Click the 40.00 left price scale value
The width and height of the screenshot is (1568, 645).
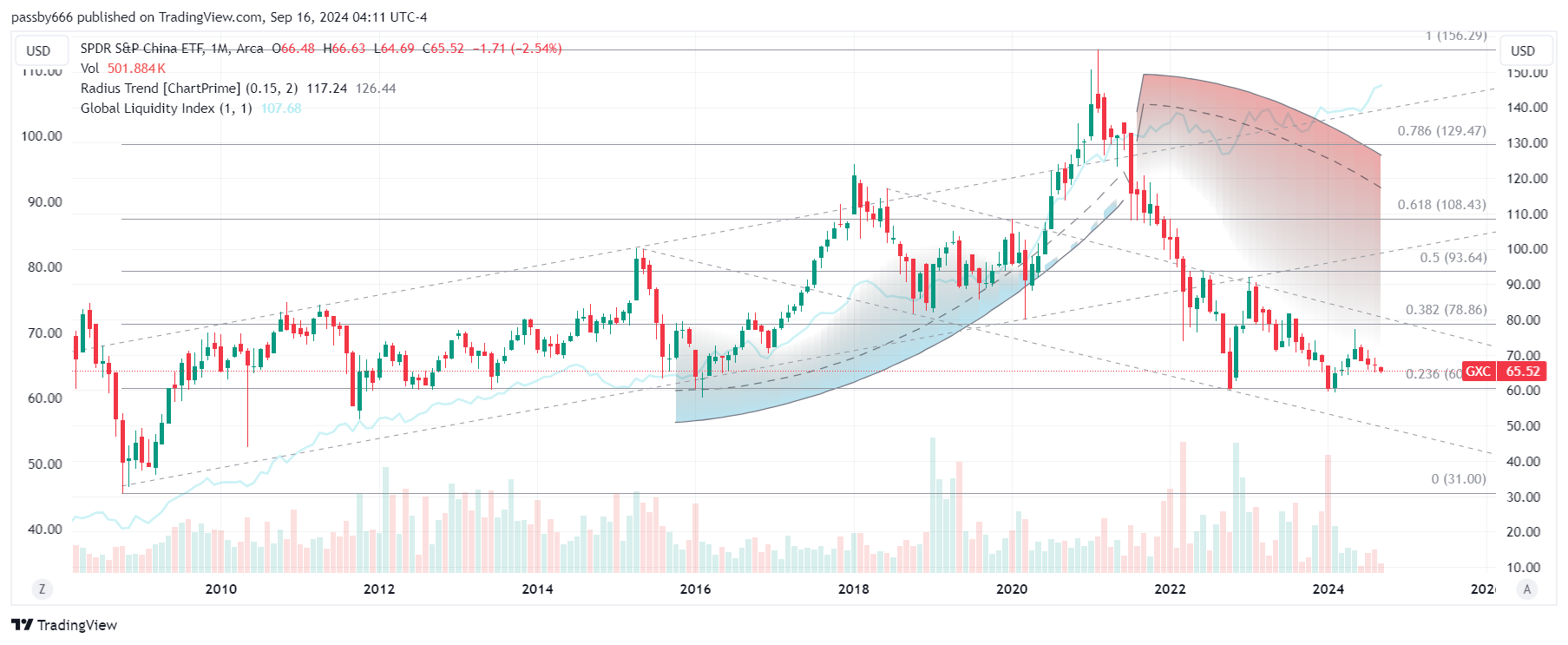click(45, 530)
